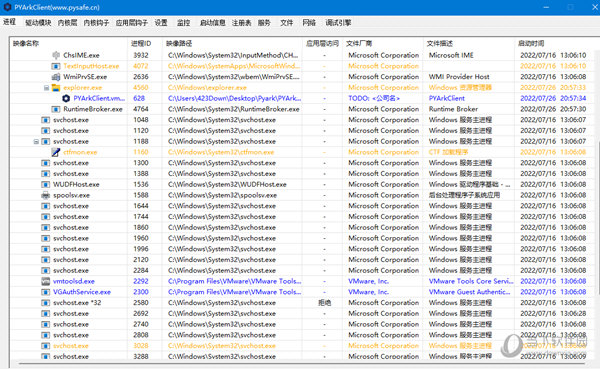
Task: Click the WUDFHost.exe process icon
Action: pos(46,184)
